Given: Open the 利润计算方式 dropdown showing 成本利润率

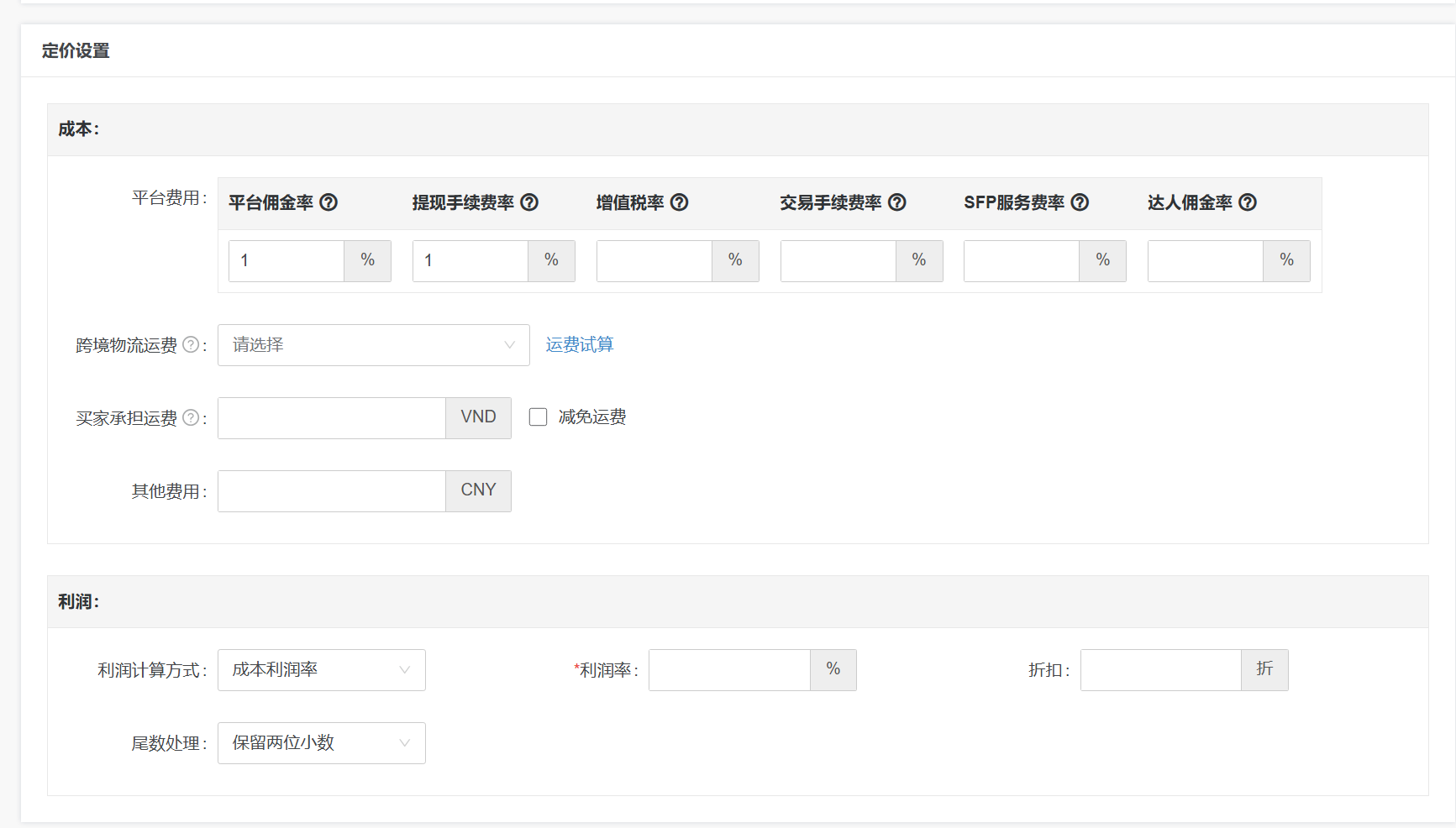Looking at the screenshot, I should pyautogui.click(x=321, y=669).
